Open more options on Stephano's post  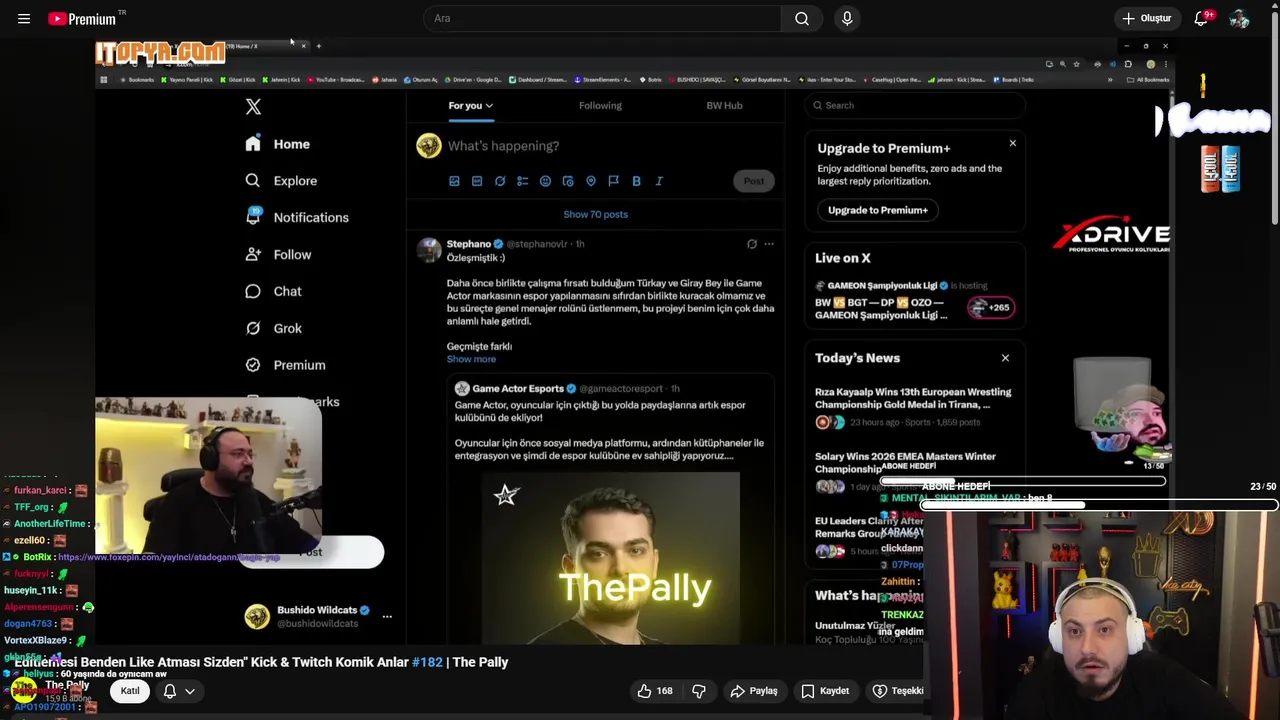[x=769, y=244]
